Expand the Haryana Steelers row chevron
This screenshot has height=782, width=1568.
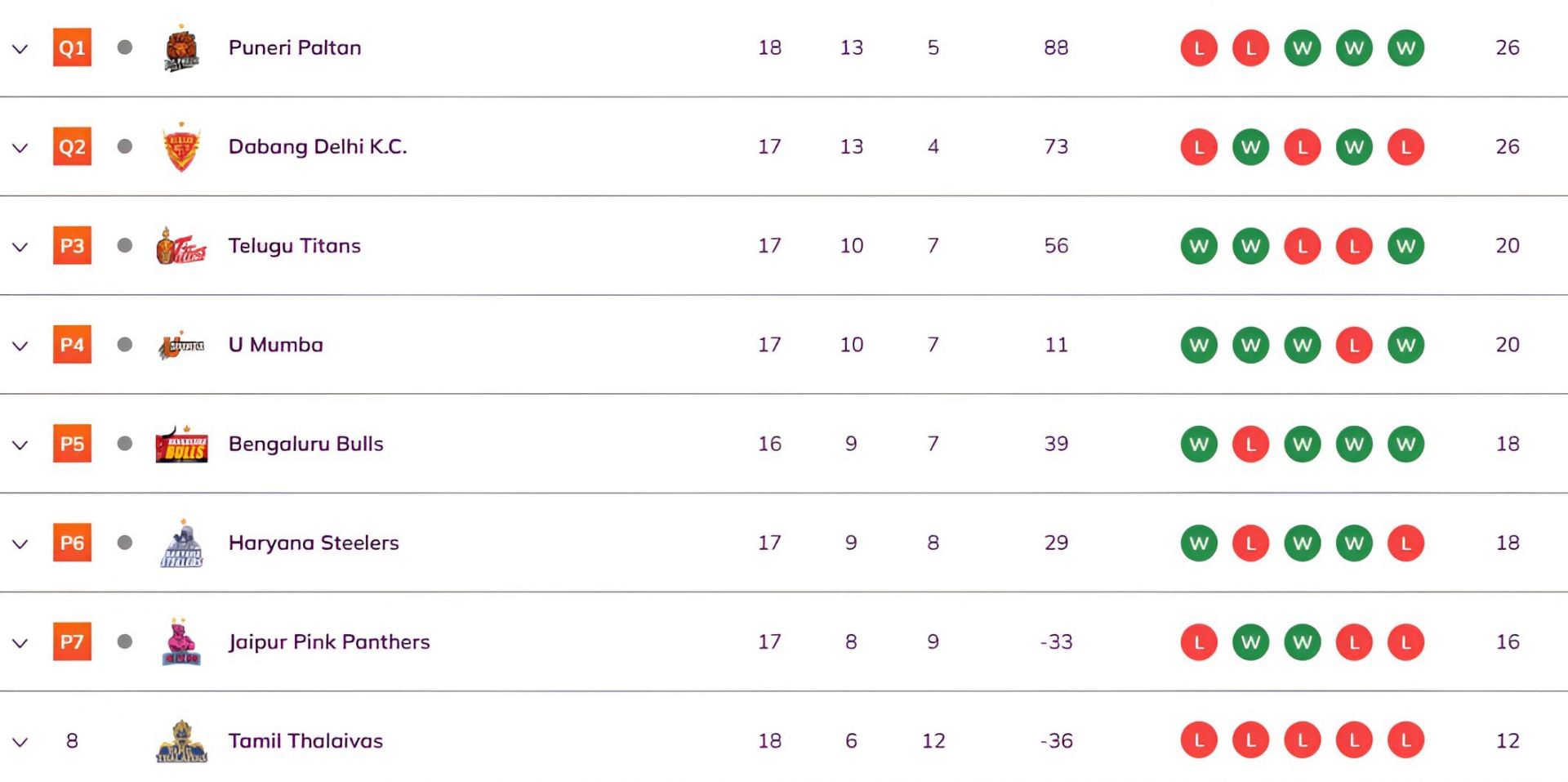point(20,544)
